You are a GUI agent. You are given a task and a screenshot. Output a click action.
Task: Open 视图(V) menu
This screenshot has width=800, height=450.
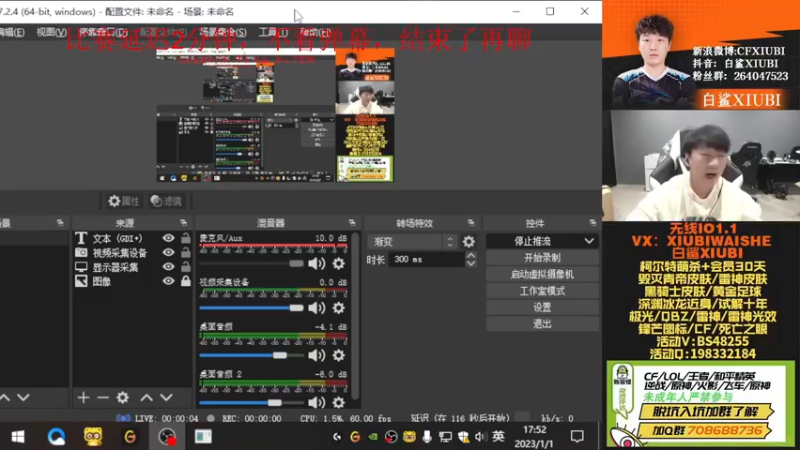click(51, 32)
